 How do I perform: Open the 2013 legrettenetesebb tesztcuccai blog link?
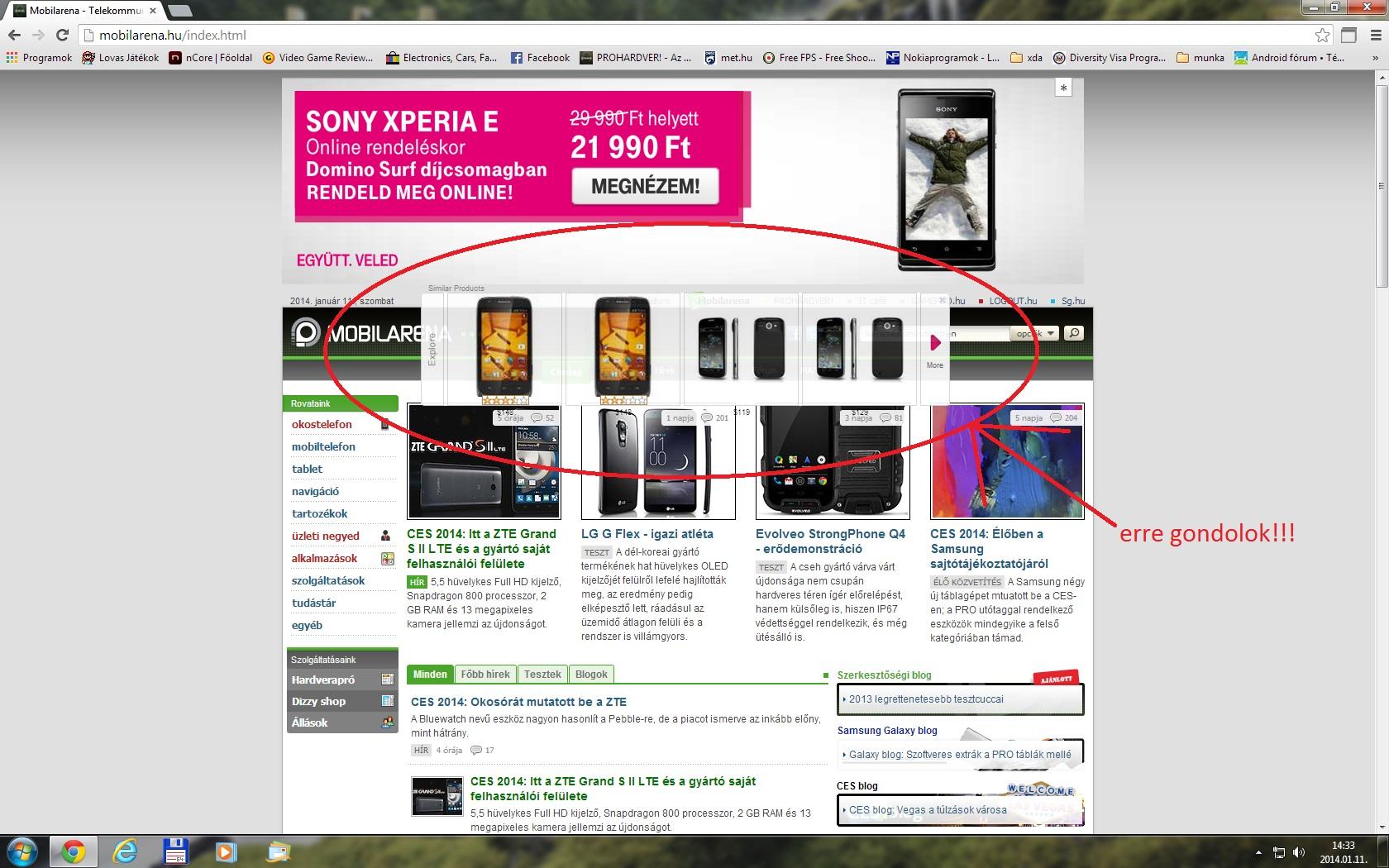tap(926, 699)
